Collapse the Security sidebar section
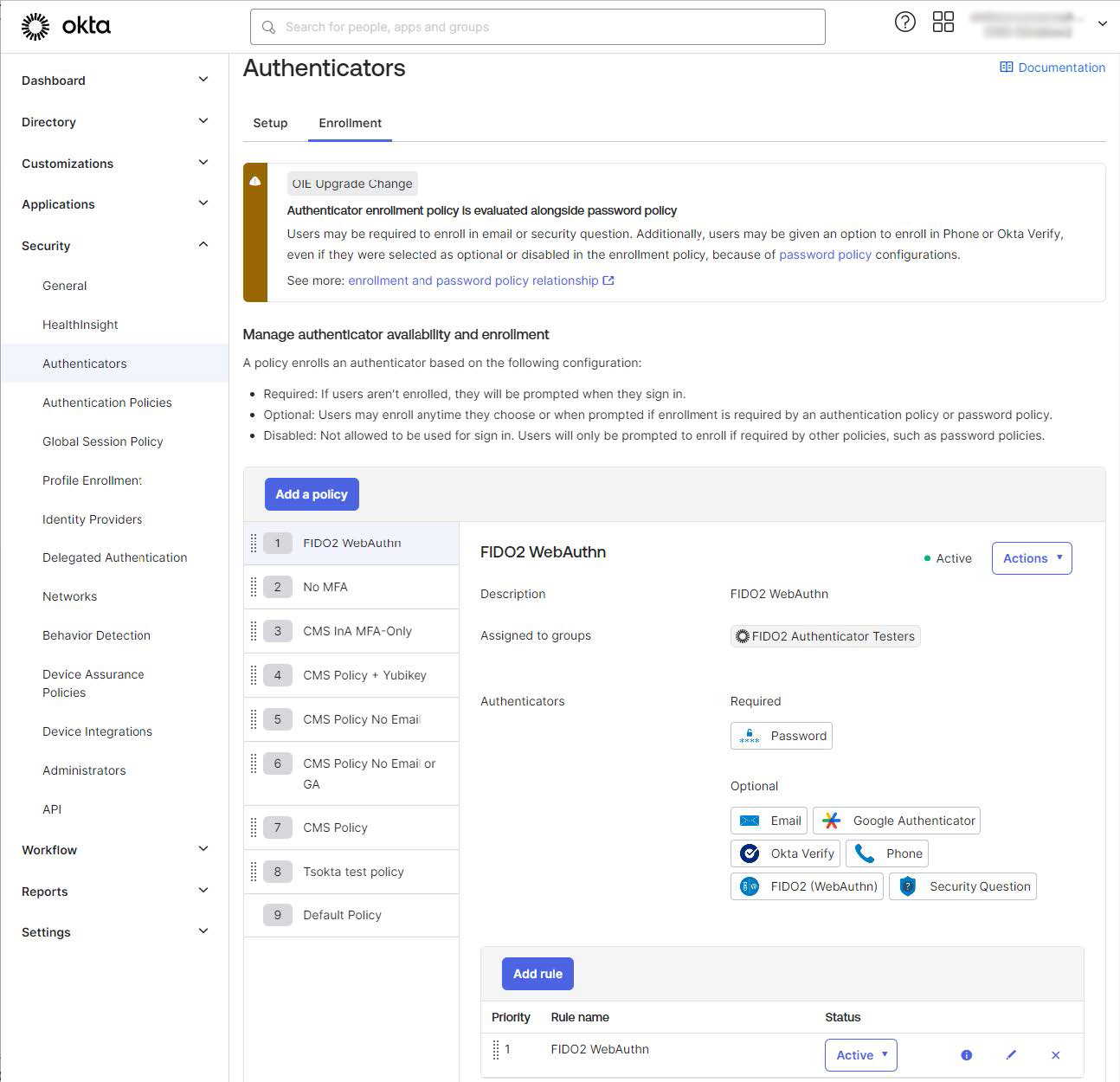Screen dimensions: 1120x1082 tap(203, 245)
